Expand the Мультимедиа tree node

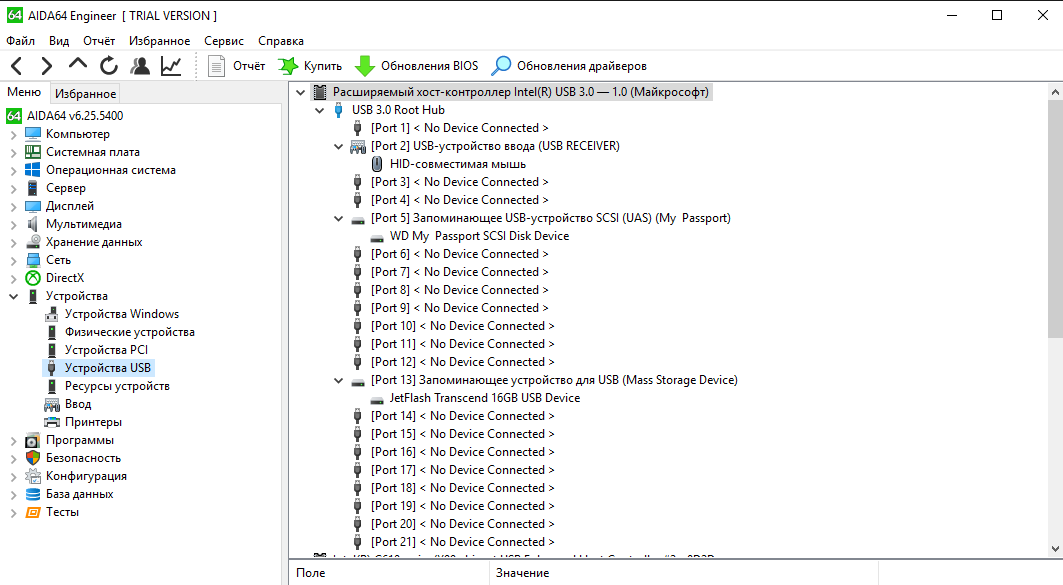pyautogui.click(x=13, y=224)
